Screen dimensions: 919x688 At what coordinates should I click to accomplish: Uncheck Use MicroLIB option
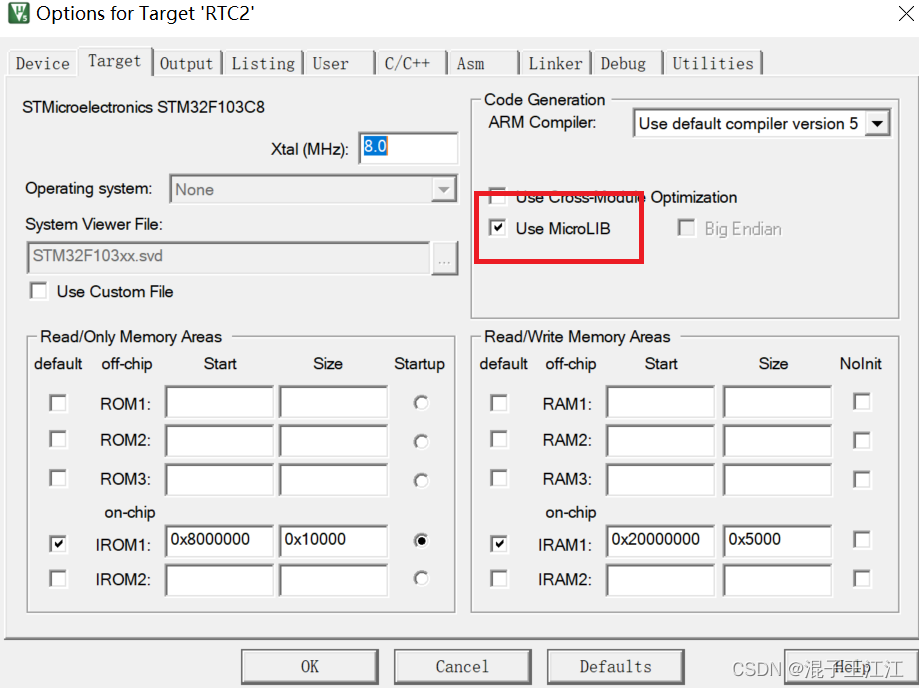pyautogui.click(x=498, y=227)
